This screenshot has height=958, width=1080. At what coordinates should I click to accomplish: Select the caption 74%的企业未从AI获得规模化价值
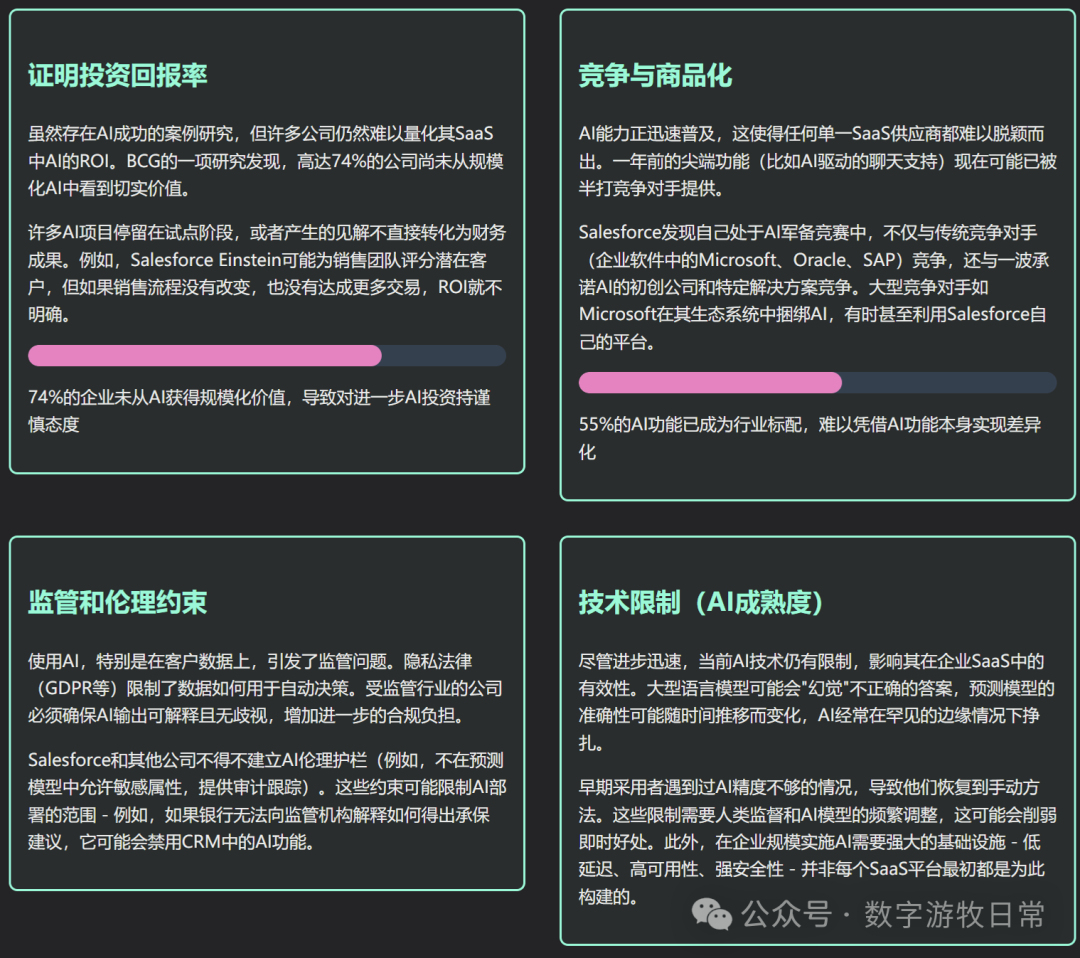(259, 411)
